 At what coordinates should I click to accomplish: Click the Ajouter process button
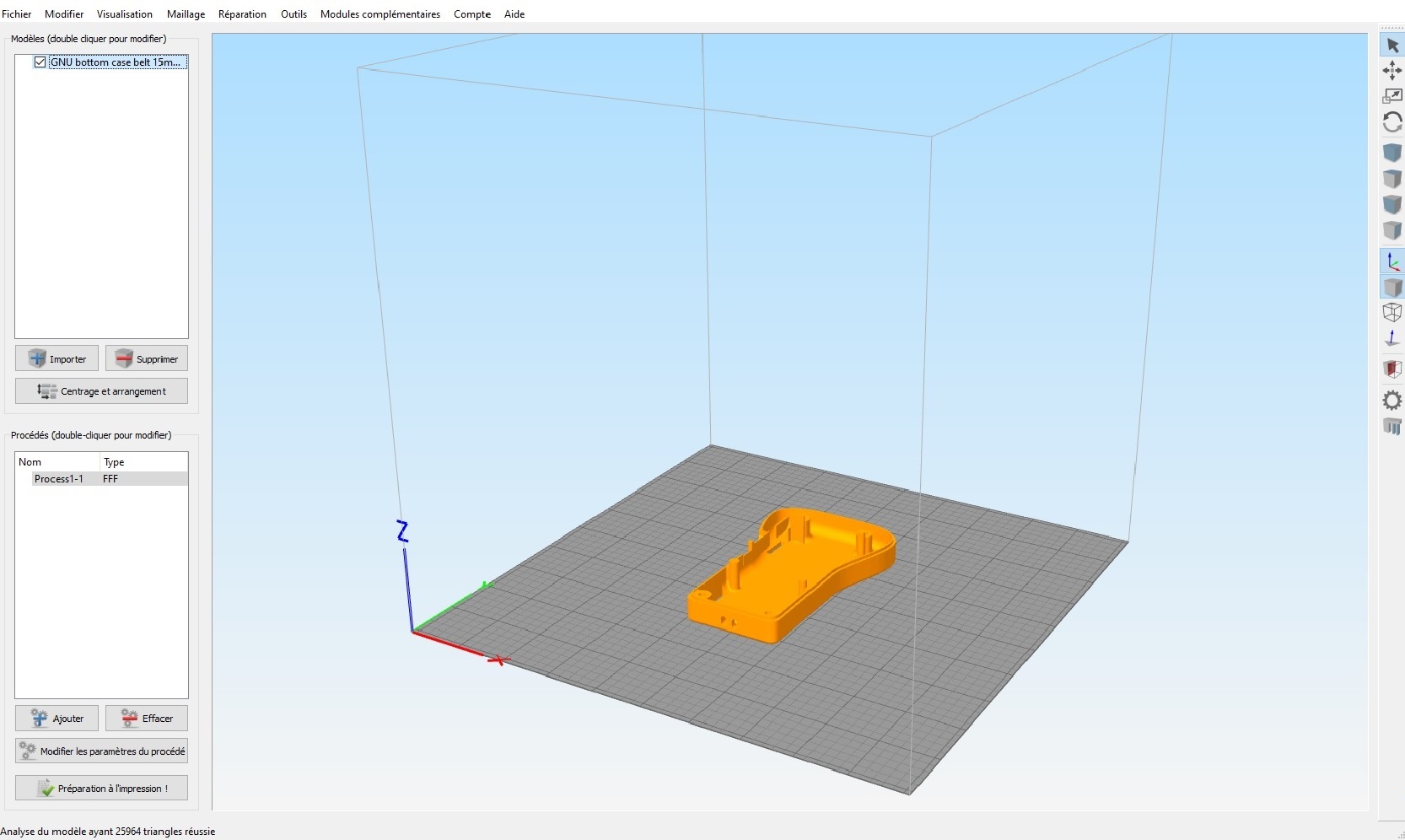[x=57, y=719]
